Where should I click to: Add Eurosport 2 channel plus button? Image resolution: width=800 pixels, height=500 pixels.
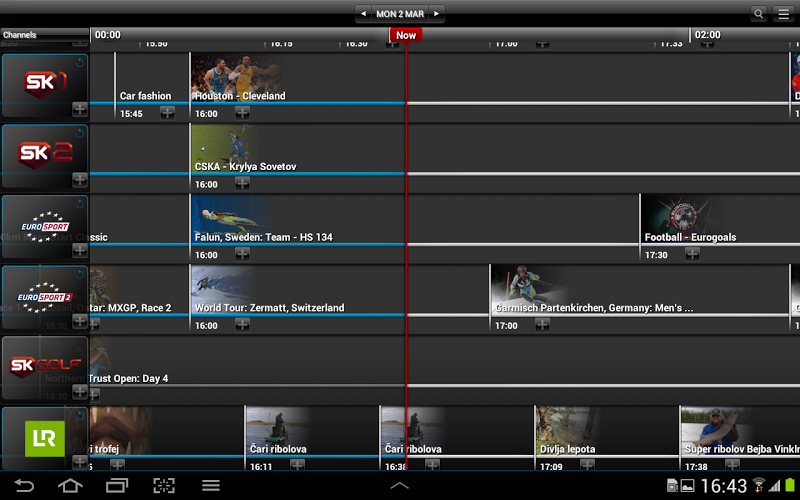pyautogui.click(x=80, y=320)
